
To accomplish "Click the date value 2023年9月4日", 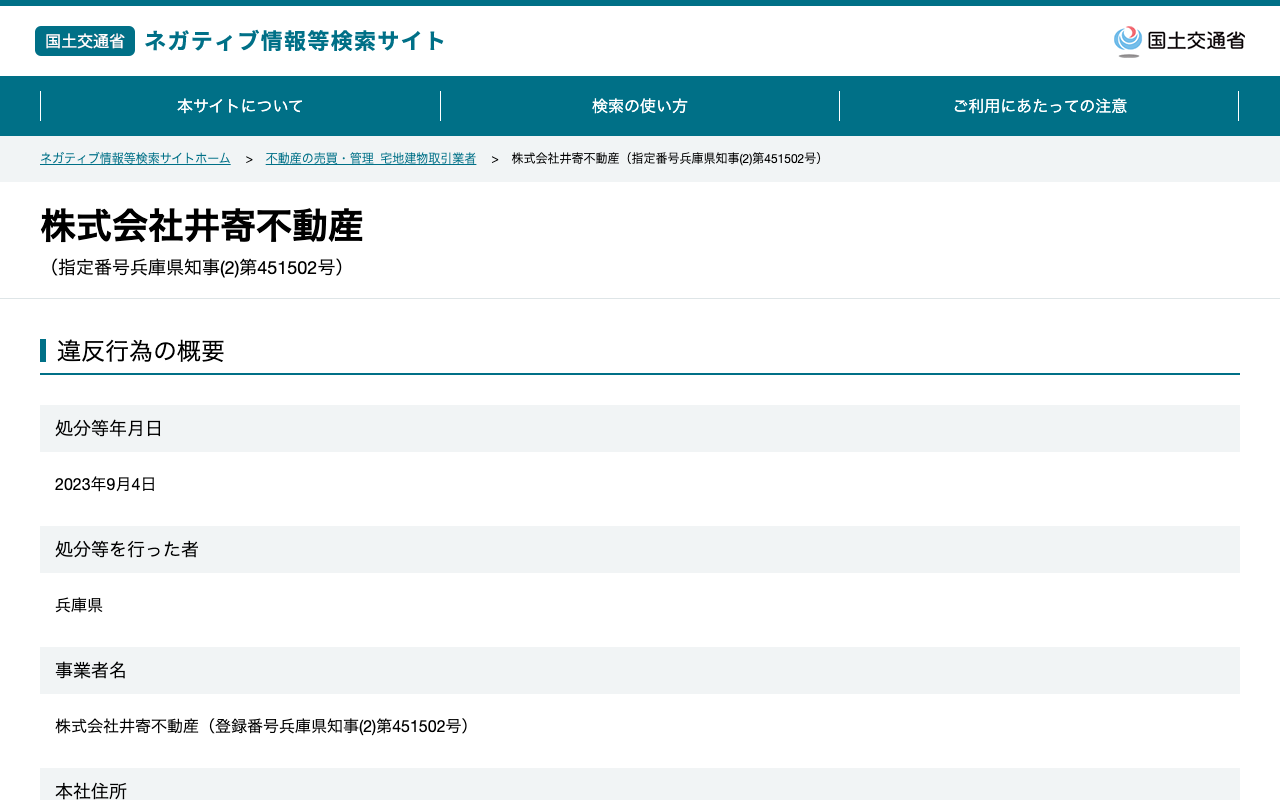I will [106, 484].
